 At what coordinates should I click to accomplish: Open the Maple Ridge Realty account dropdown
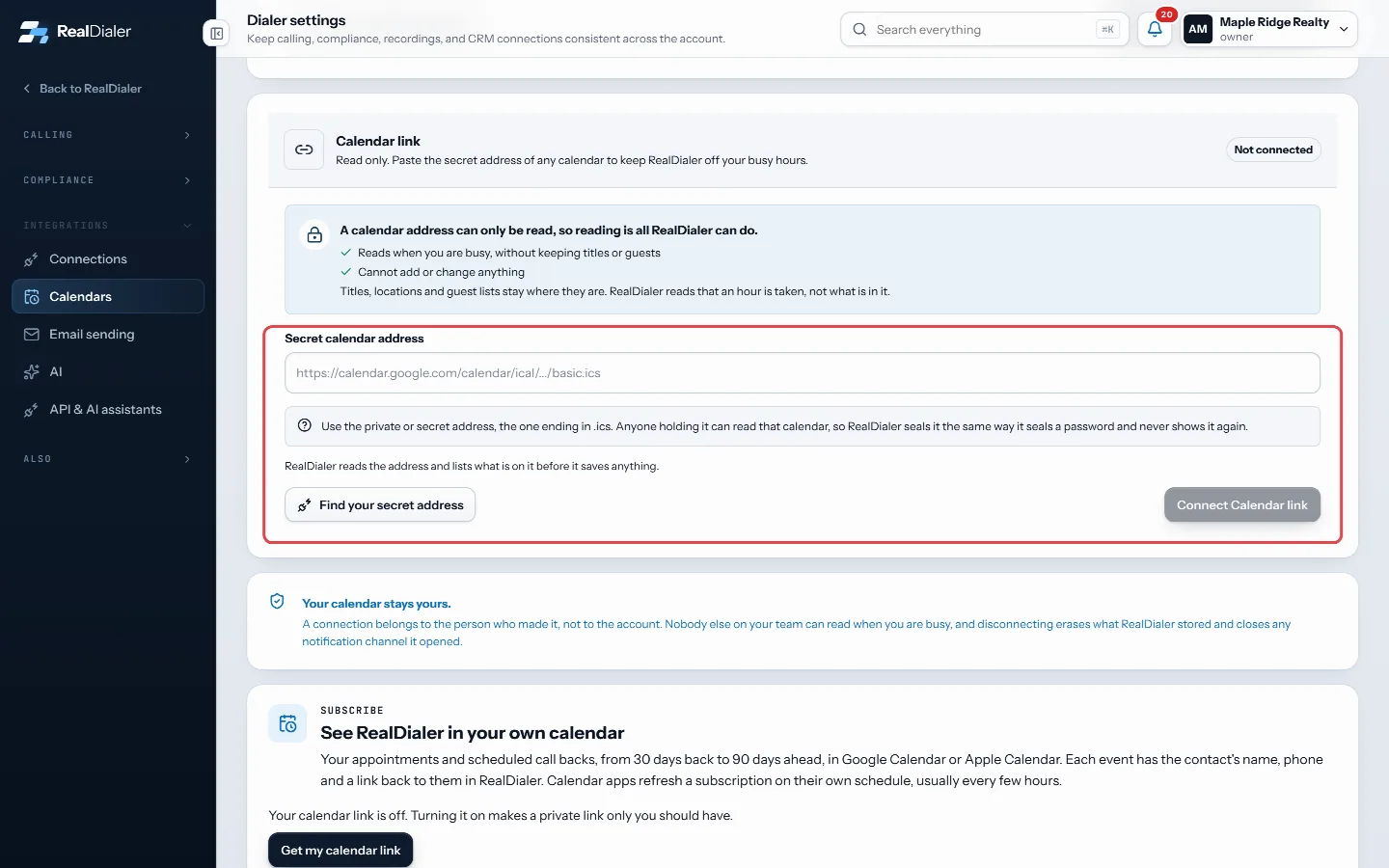[x=1269, y=30]
